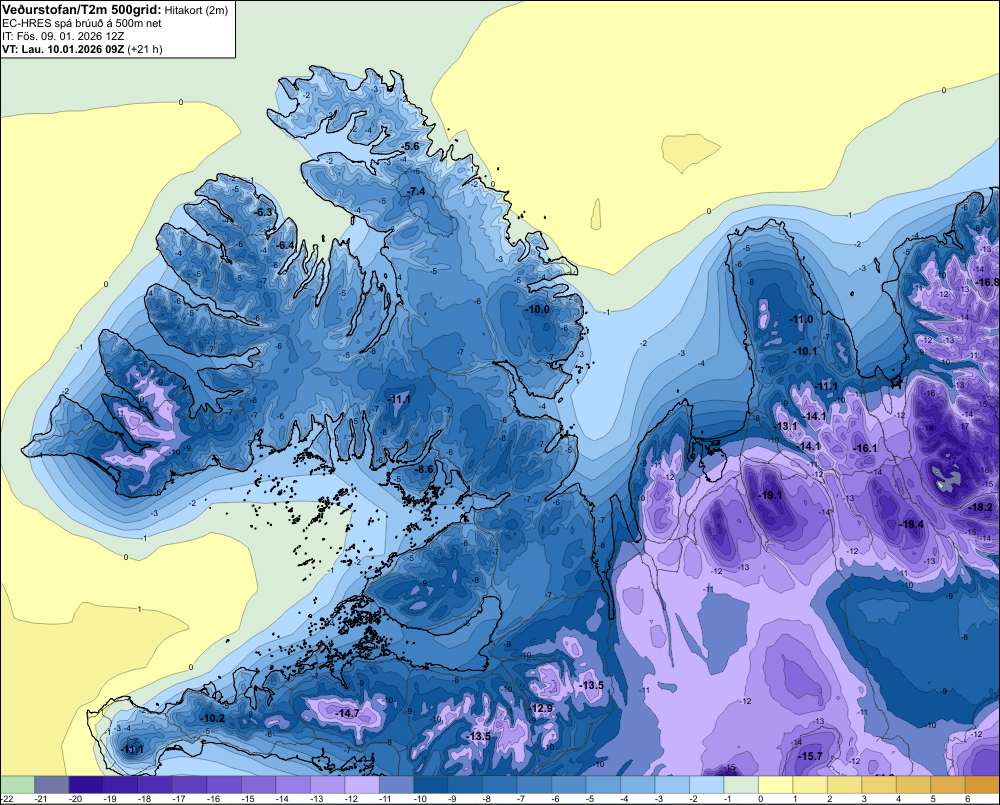Viewport: 1000px width, 805px height.
Task: Click the -15.7 temperature value on map
Action: tap(811, 756)
